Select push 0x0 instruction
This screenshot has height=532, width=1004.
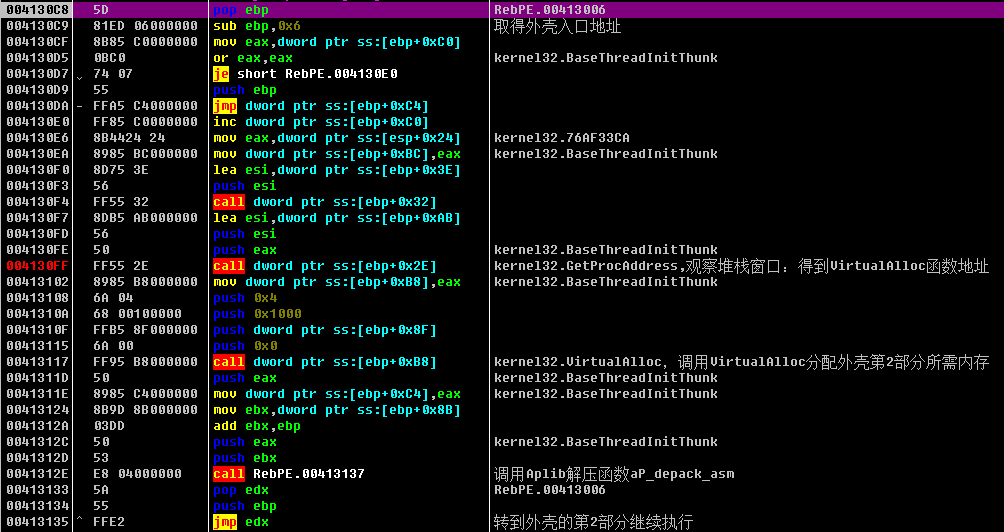point(245,346)
